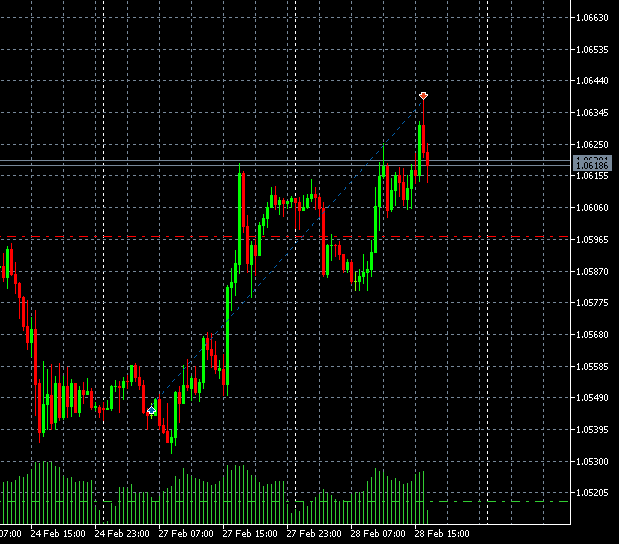This screenshot has height=544, width=619.
Task: Click price scale label 1.05395
Action: pos(593,430)
